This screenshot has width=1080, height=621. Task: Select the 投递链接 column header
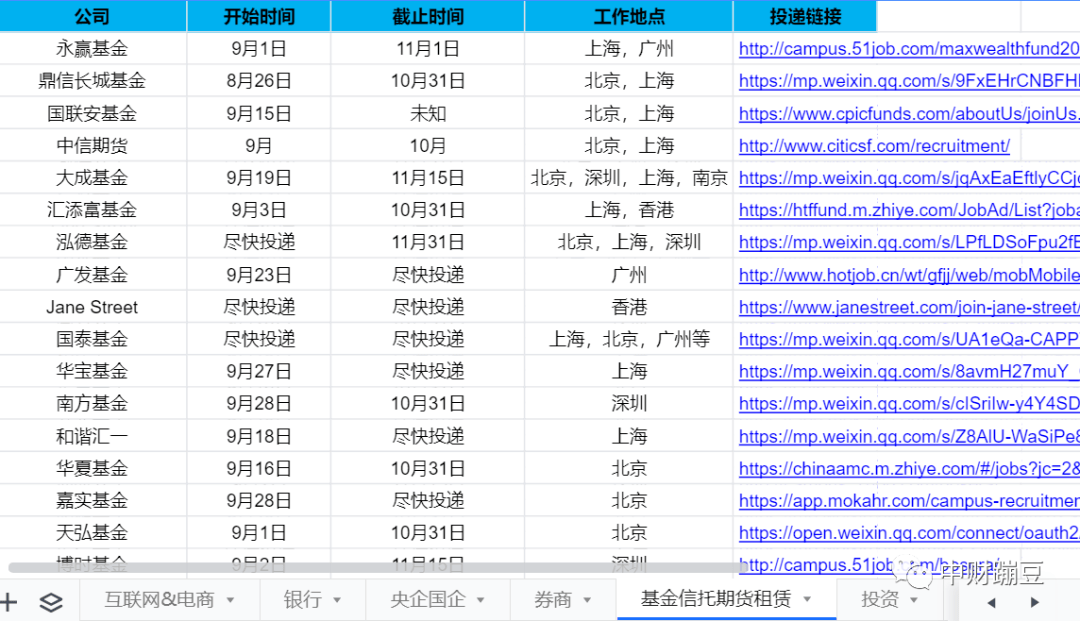[805, 16]
